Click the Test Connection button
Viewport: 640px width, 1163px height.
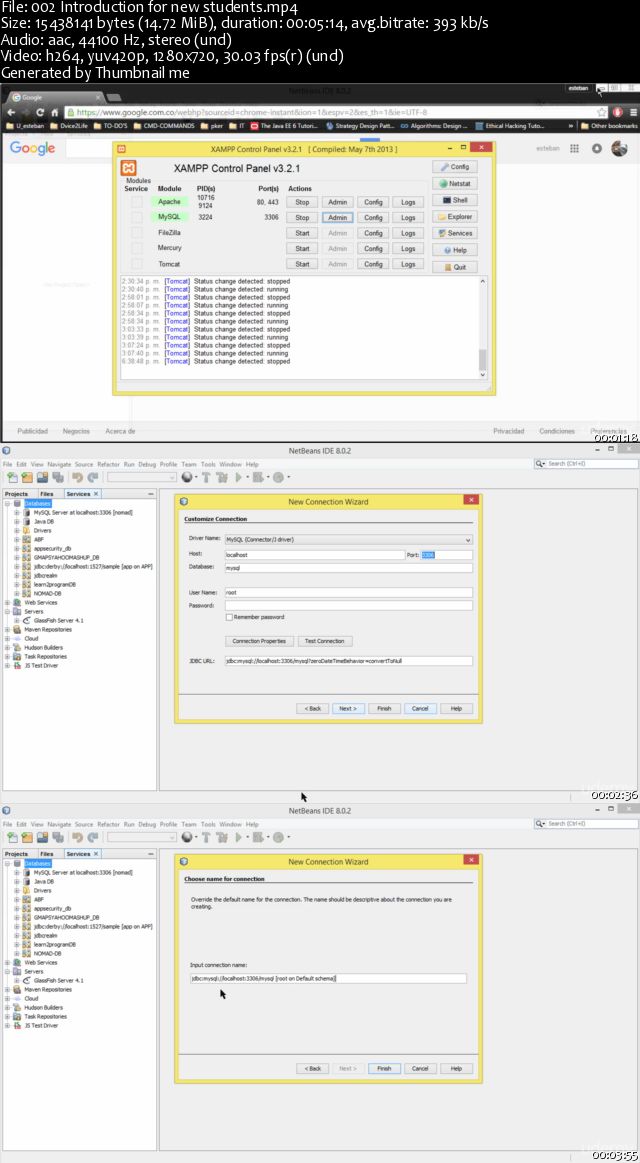pyautogui.click(x=325, y=641)
